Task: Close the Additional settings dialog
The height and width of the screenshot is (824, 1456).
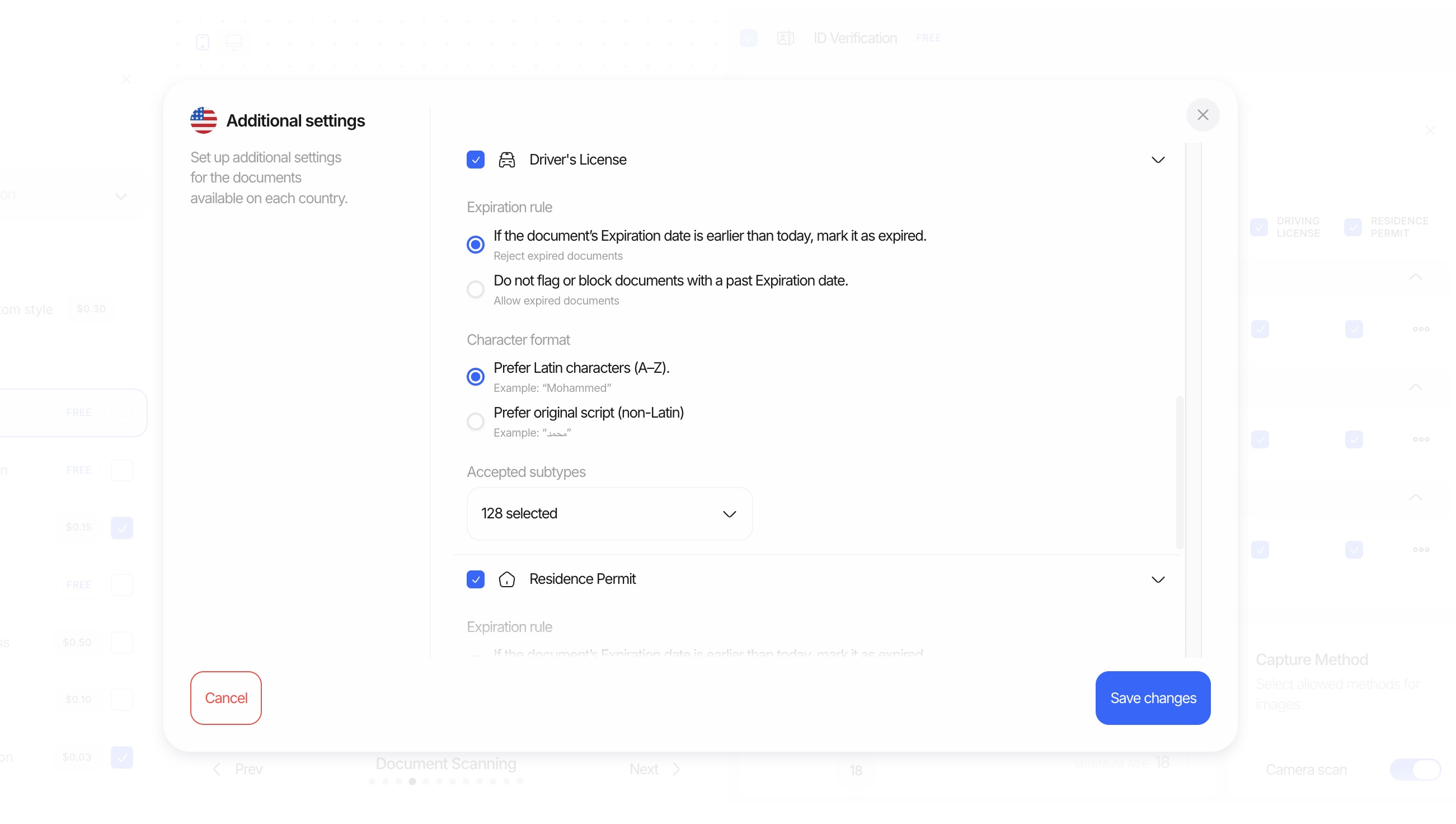Action: coord(1202,115)
